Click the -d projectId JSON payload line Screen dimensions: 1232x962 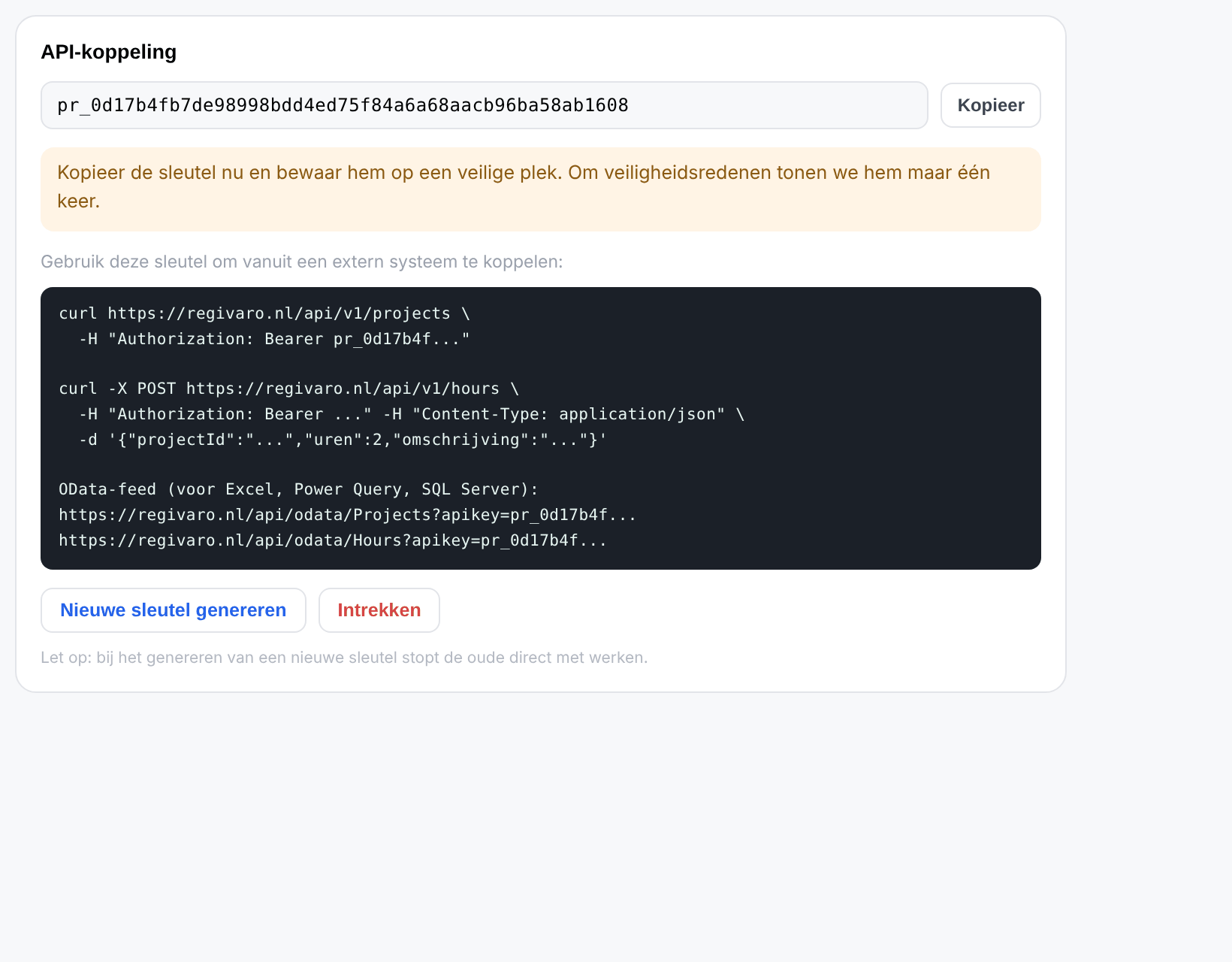pos(343,440)
